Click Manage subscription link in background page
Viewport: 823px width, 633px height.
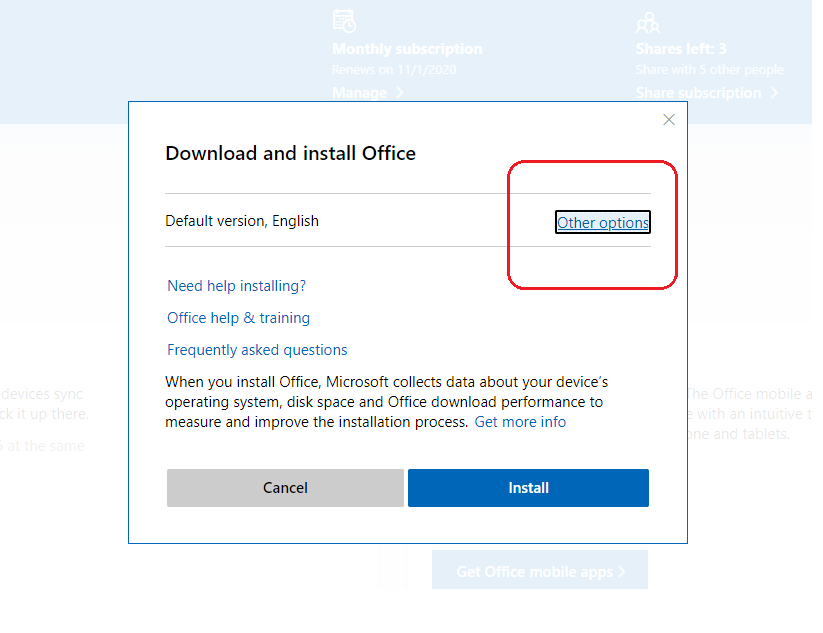point(367,93)
